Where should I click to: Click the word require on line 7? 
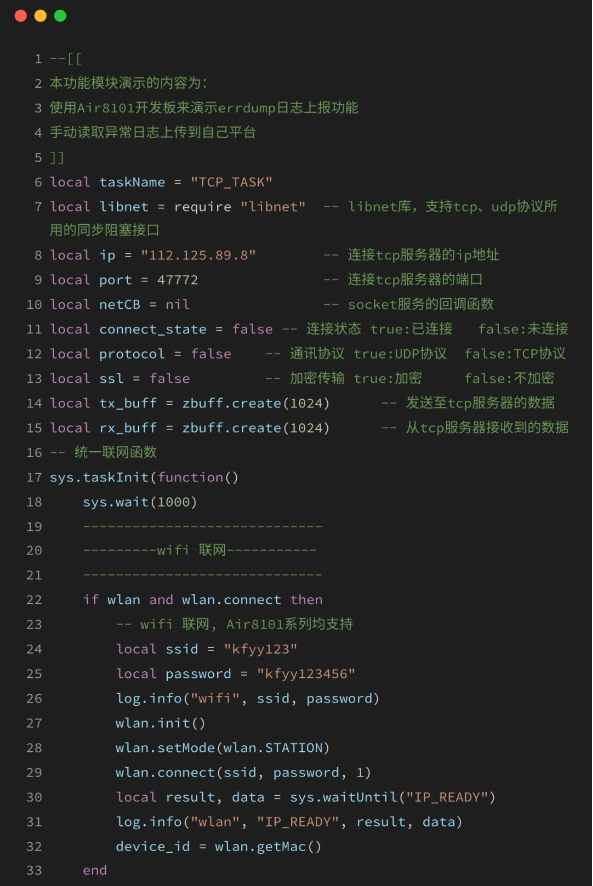pyautogui.click(x=202, y=207)
